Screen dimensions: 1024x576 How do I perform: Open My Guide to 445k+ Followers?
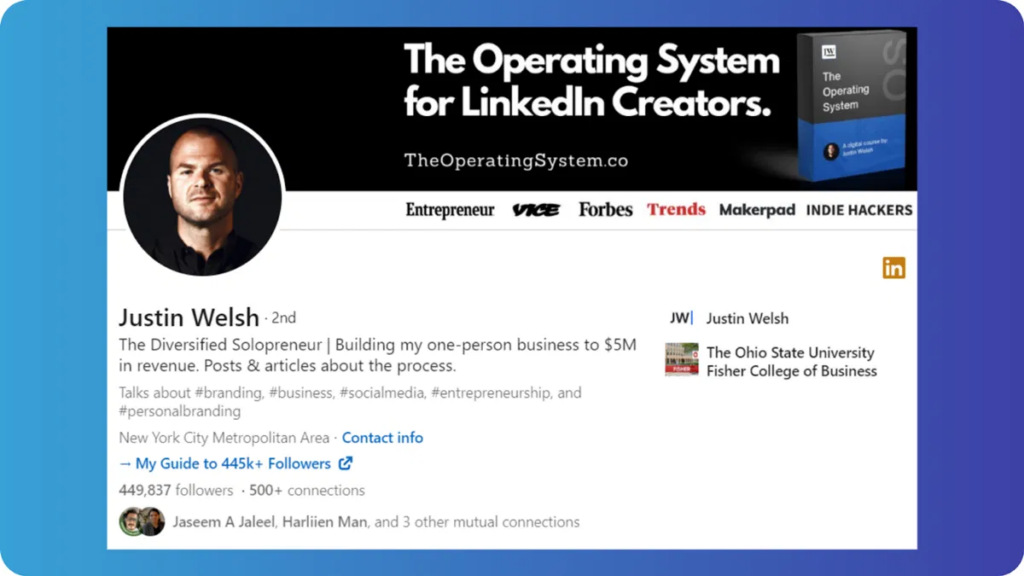232,463
